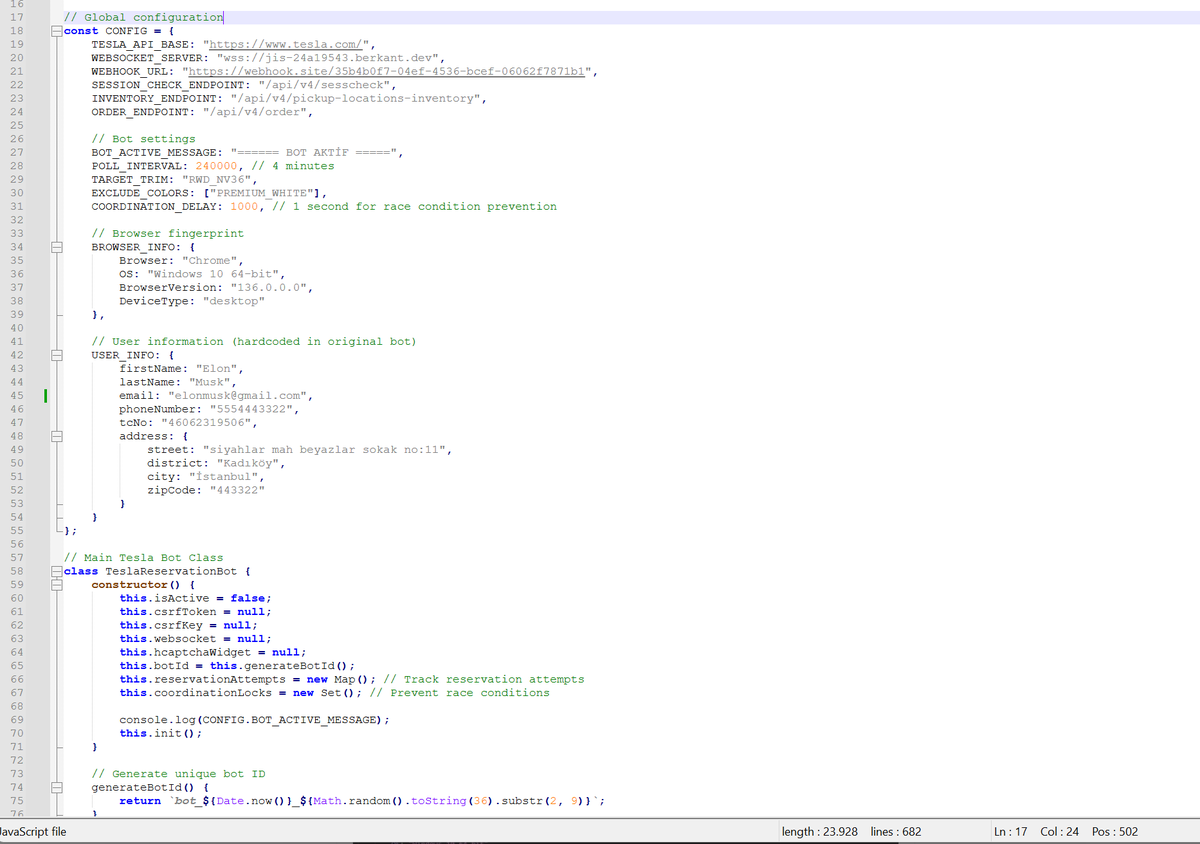Collapse the const CONFIG fold marker
This screenshot has width=1200, height=844.
pos(58,31)
